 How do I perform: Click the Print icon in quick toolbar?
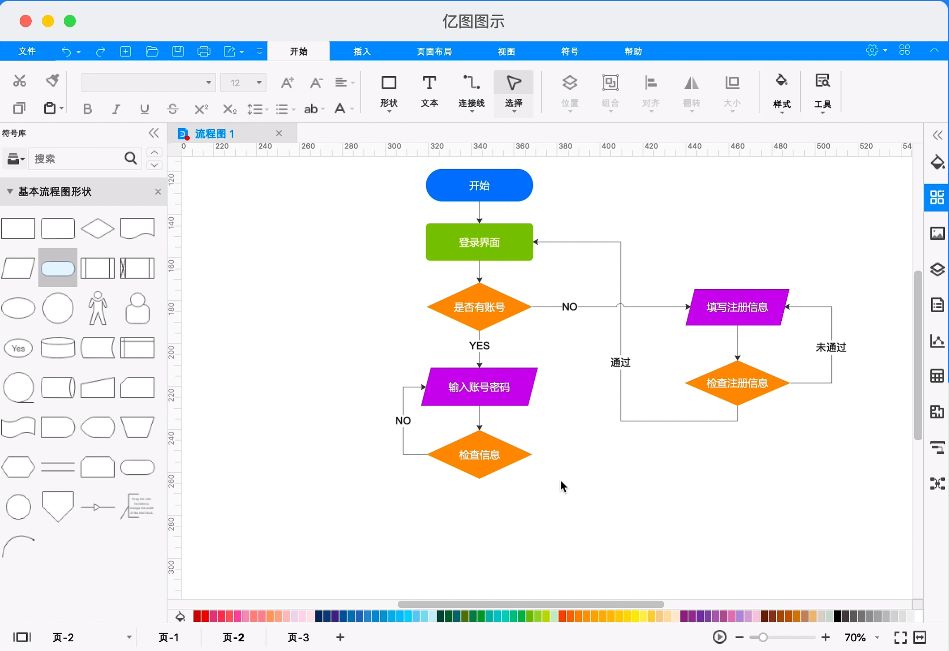[x=204, y=51]
